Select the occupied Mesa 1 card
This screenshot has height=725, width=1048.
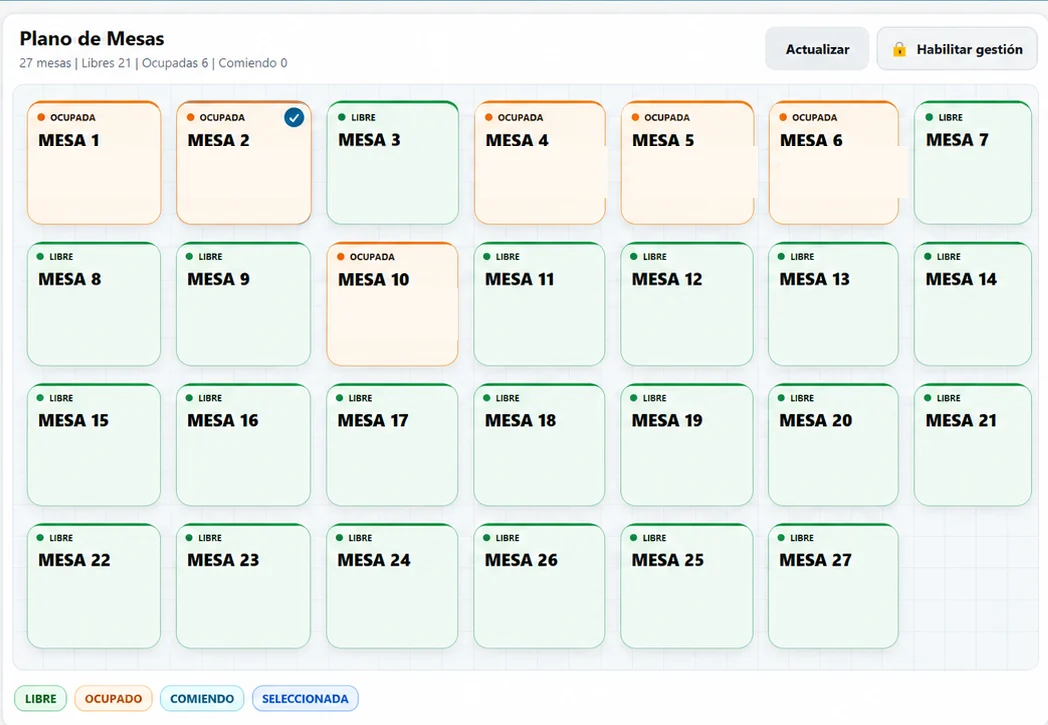(94, 162)
